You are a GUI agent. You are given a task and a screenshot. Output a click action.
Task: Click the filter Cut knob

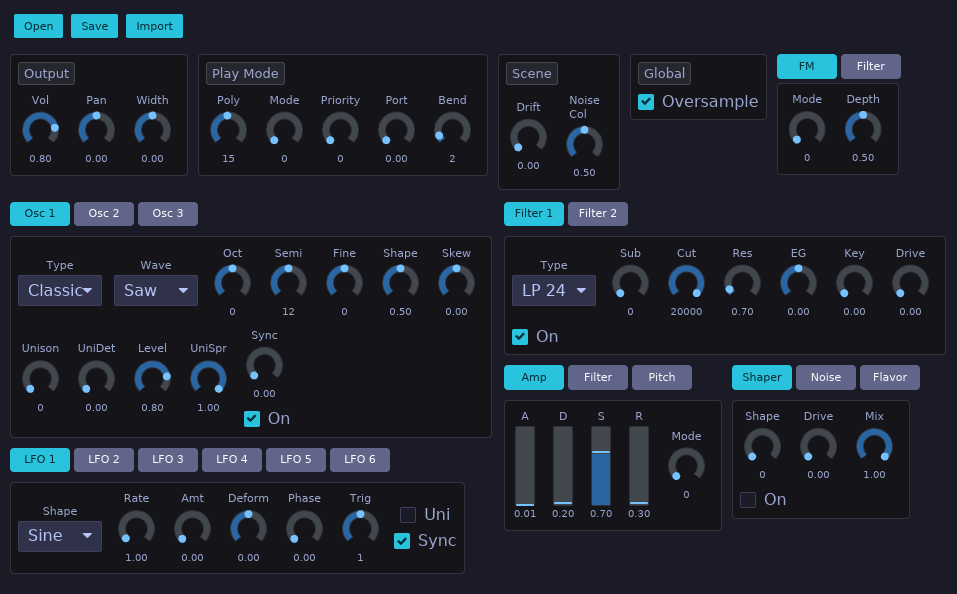pyautogui.click(x=687, y=283)
